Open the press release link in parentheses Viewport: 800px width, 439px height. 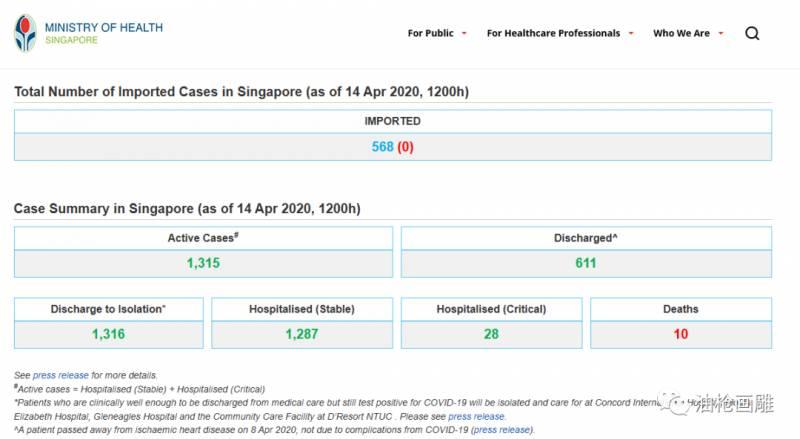pos(501,429)
